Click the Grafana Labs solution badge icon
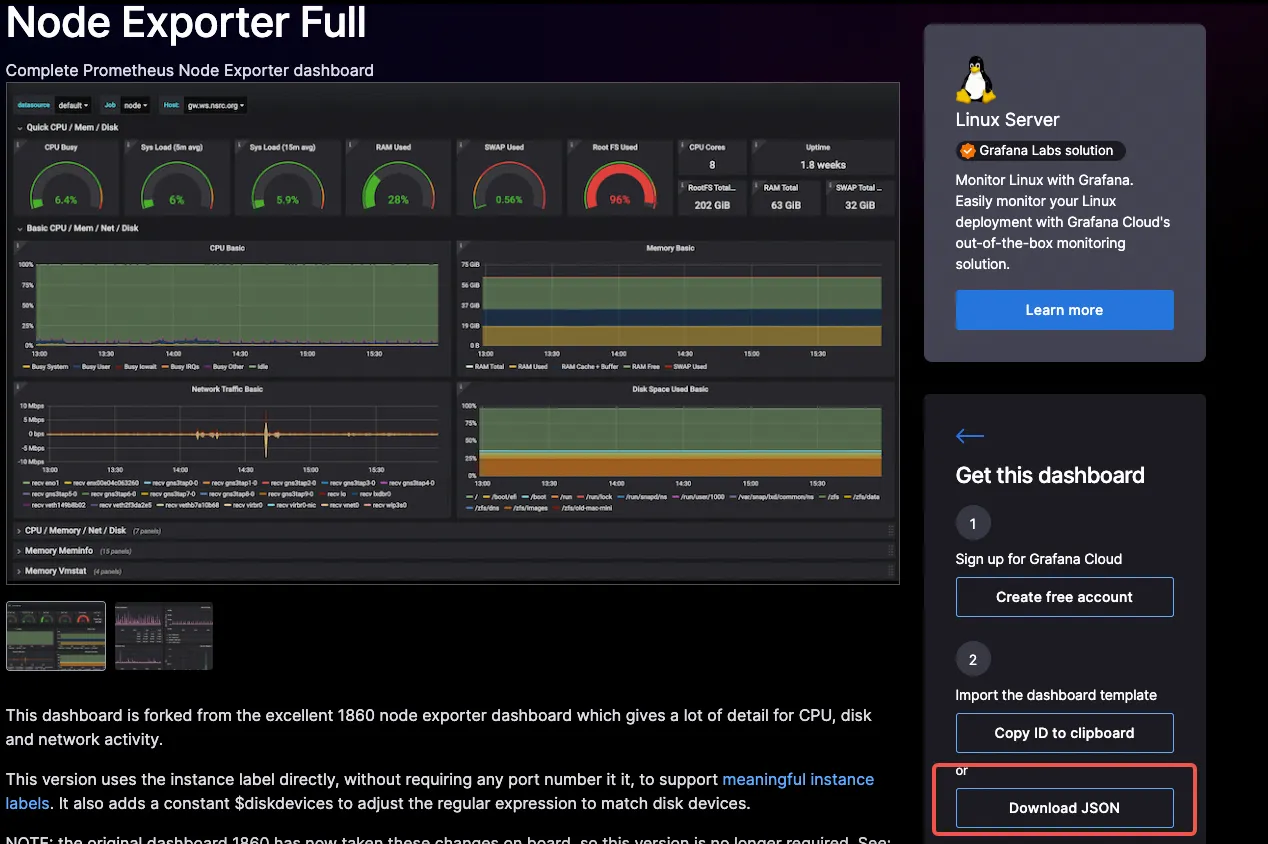 [967, 151]
